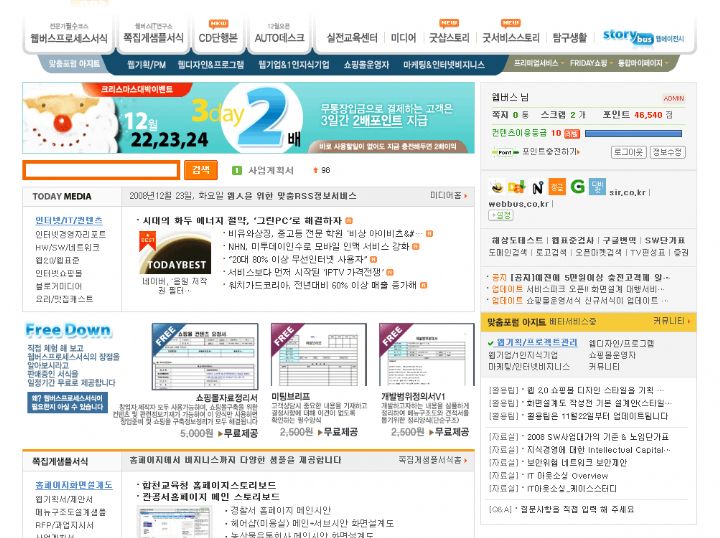Open the 인터넷/IT/컨텐츠 category link
The height and width of the screenshot is (538, 720).
tap(69, 220)
